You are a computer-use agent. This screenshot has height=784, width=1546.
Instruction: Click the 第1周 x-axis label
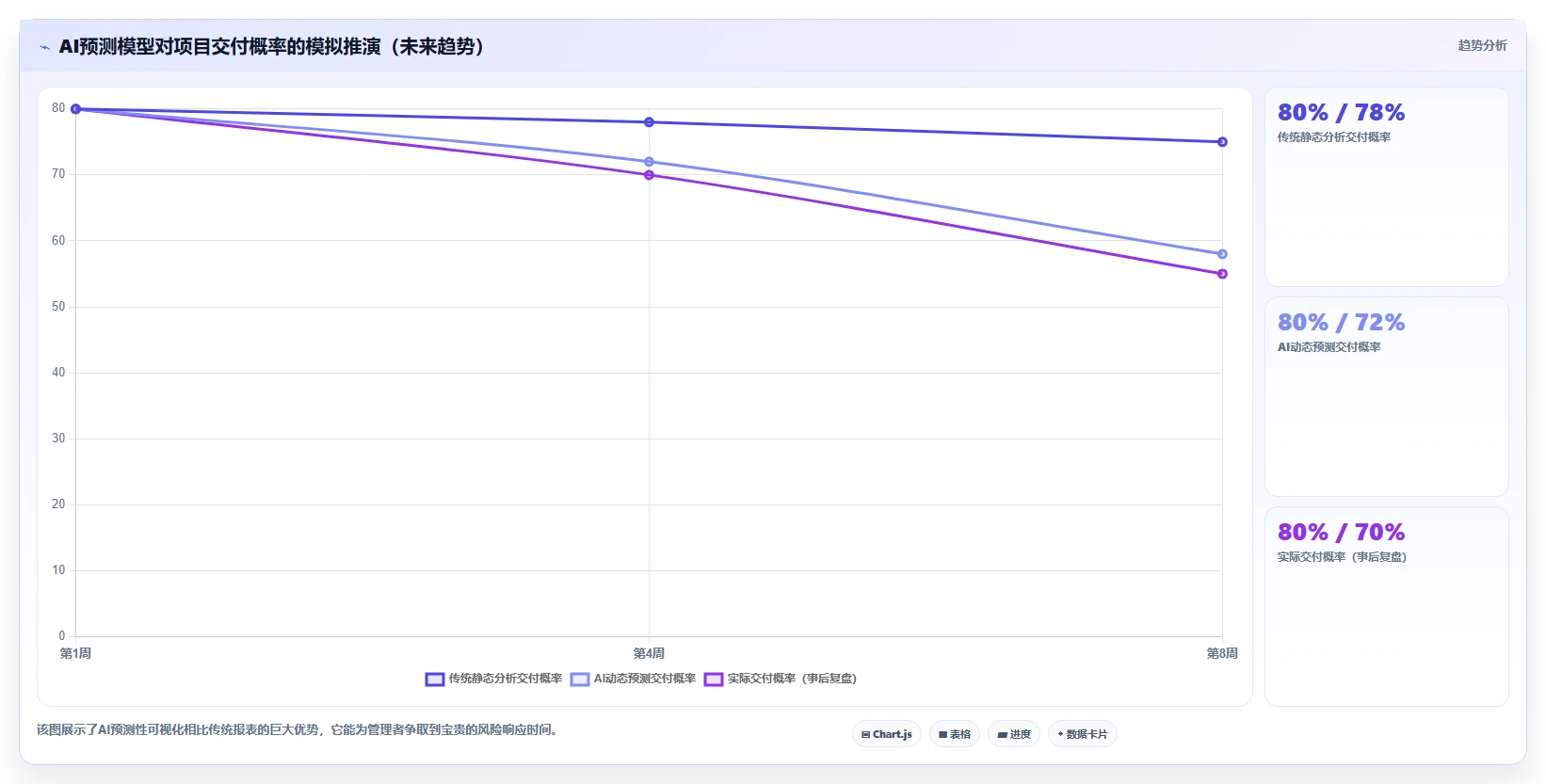pyautogui.click(x=75, y=653)
